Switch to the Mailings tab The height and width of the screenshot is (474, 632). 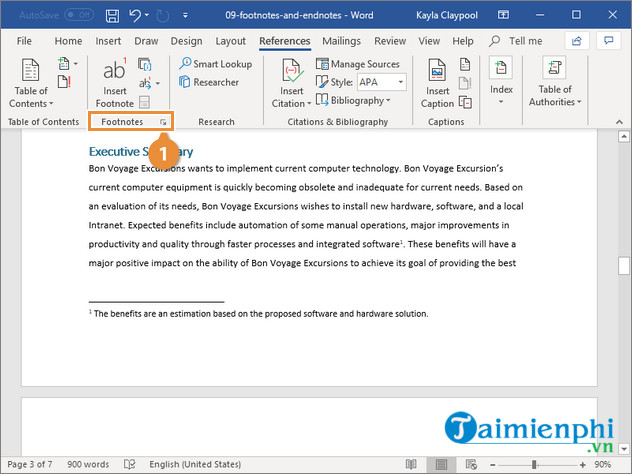tap(341, 41)
